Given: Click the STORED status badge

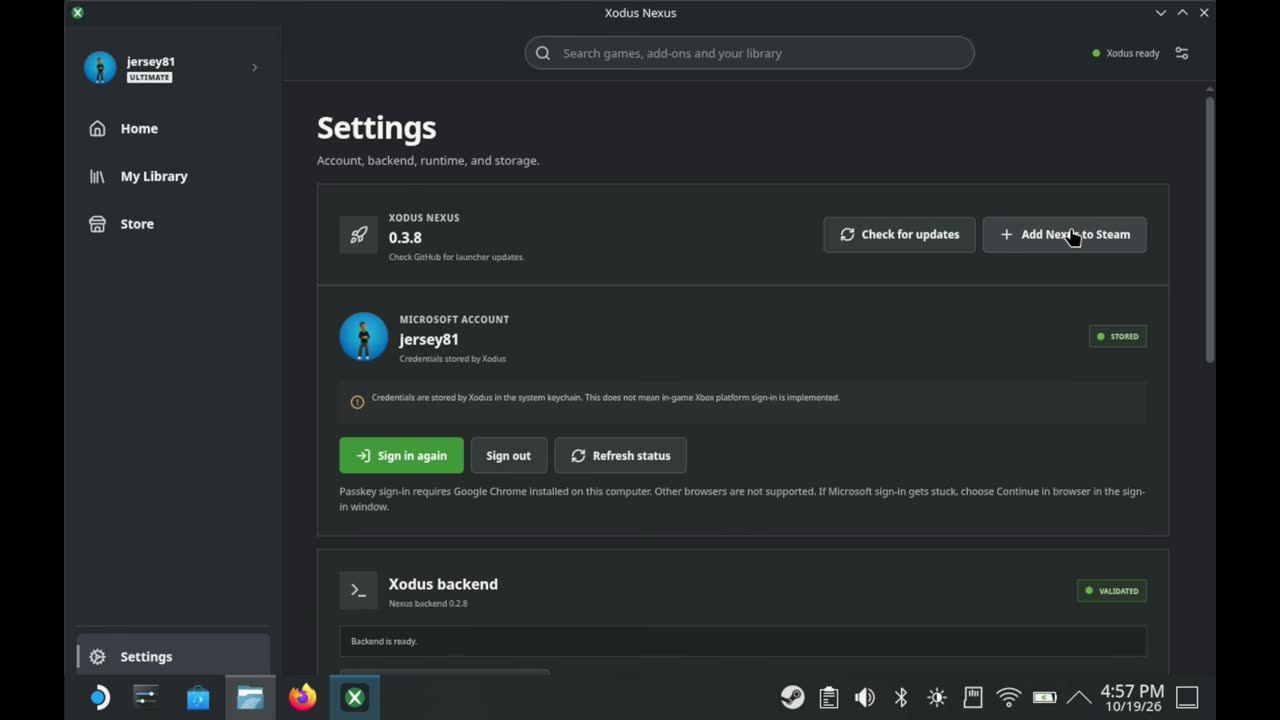Looking at the screenshot, I should pyautogui.click(x=1117, y=336).
